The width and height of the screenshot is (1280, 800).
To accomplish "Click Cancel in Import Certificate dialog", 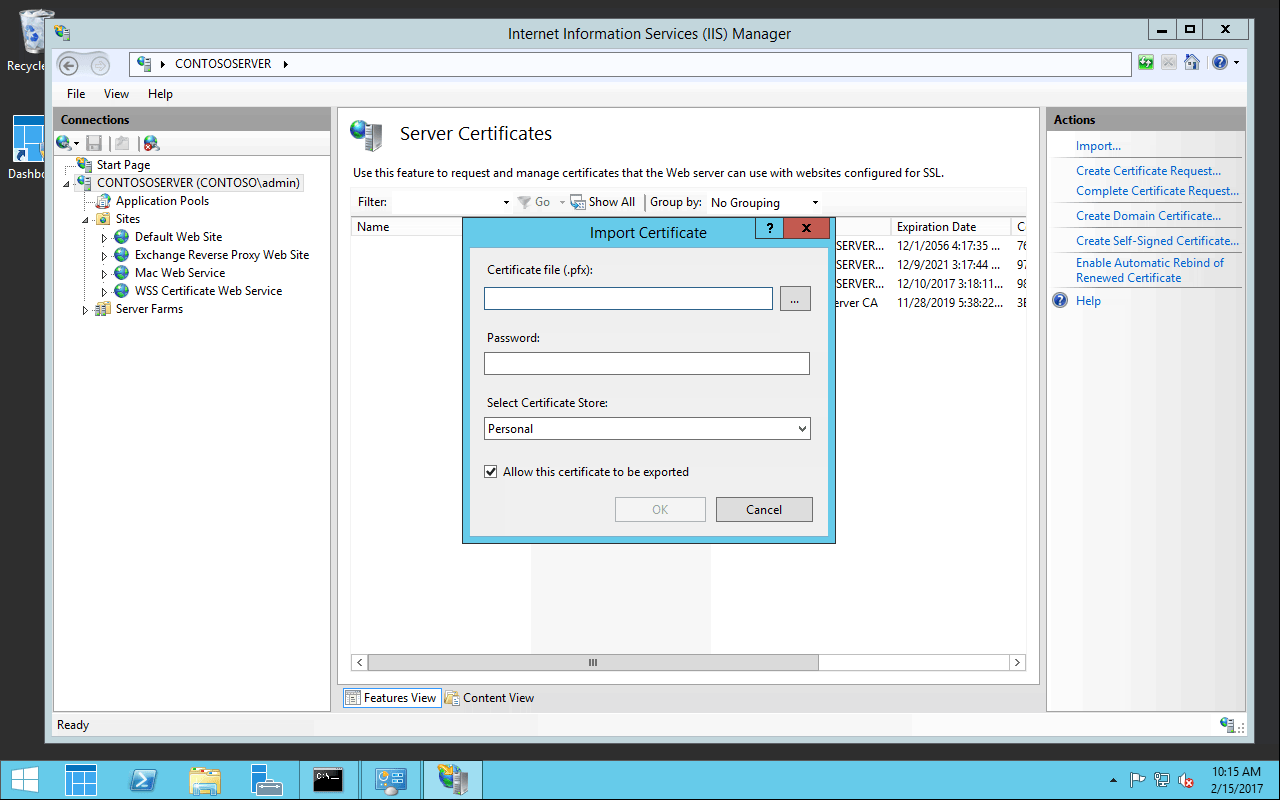I will [764, 510].
